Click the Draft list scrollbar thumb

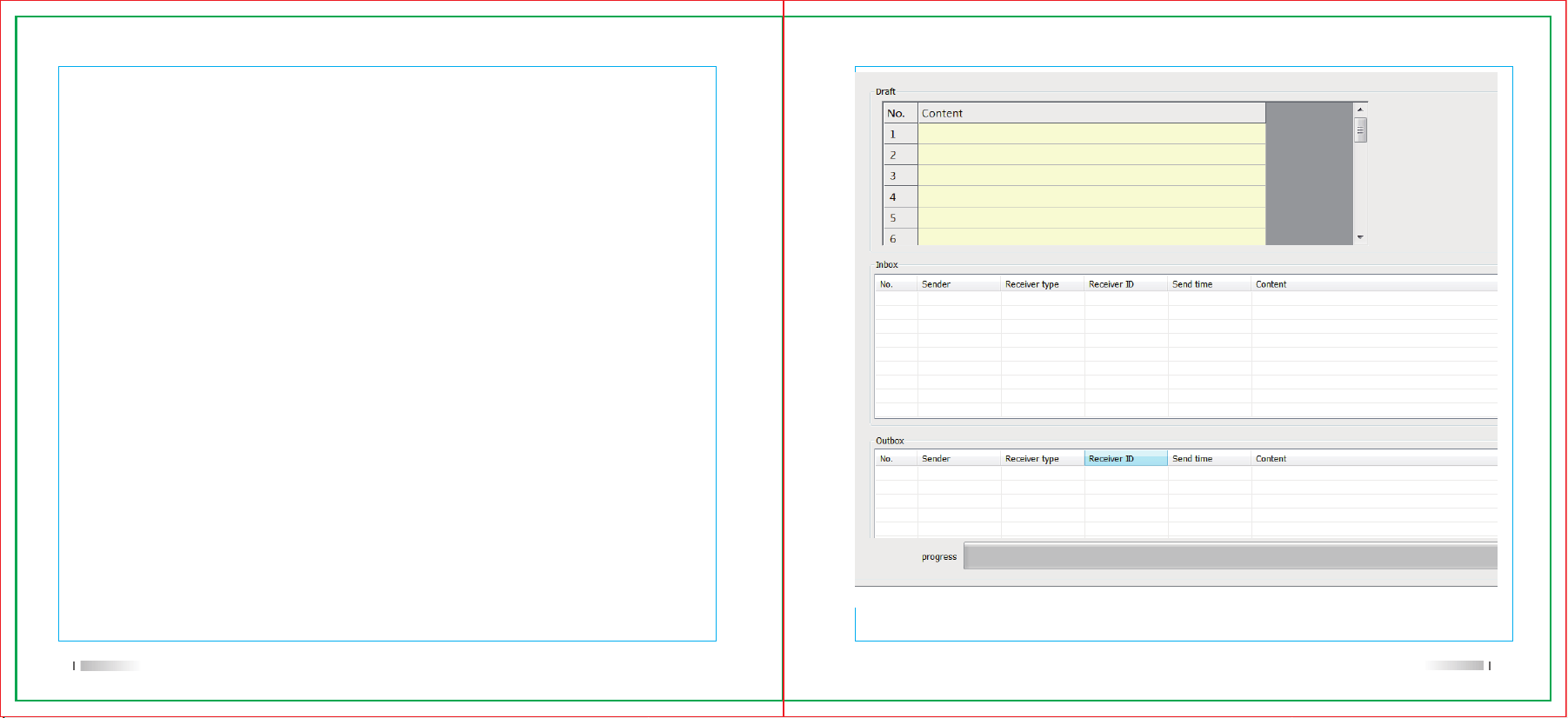click(1360, 130)
